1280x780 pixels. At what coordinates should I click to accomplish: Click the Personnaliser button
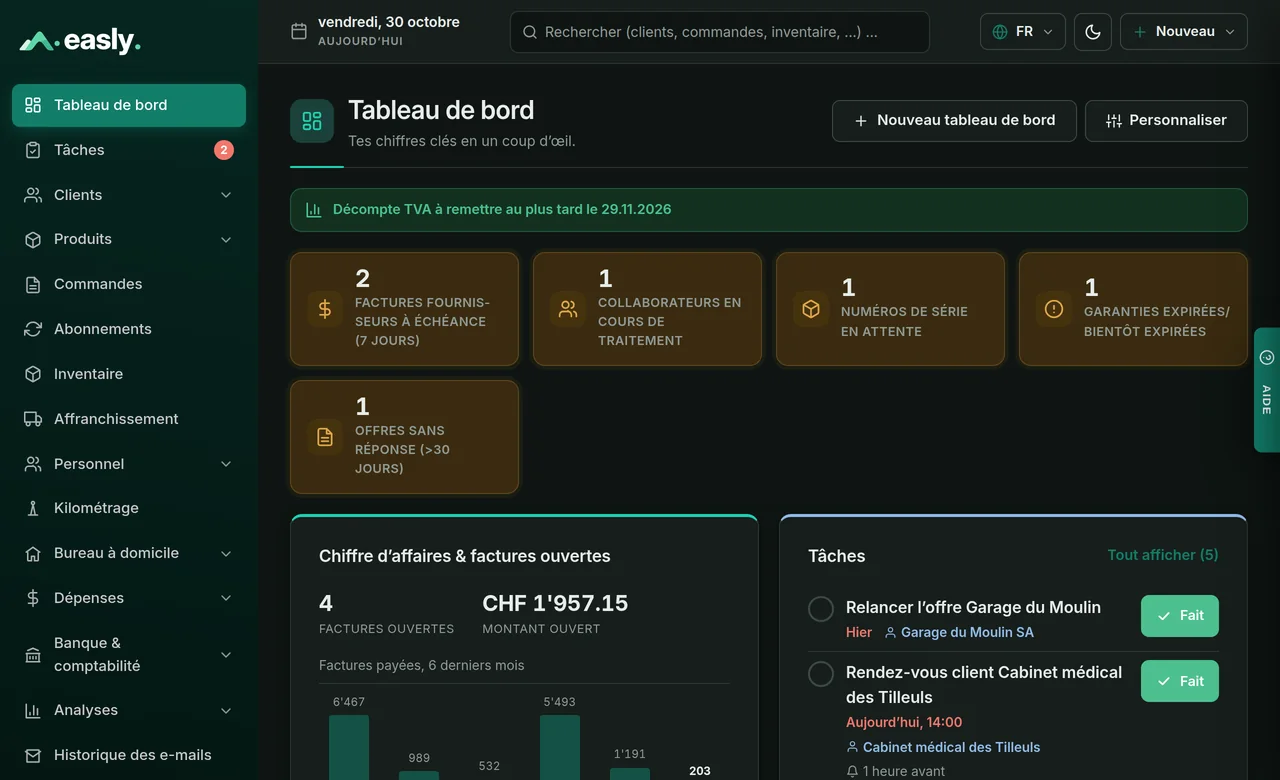click(1166, 121)
